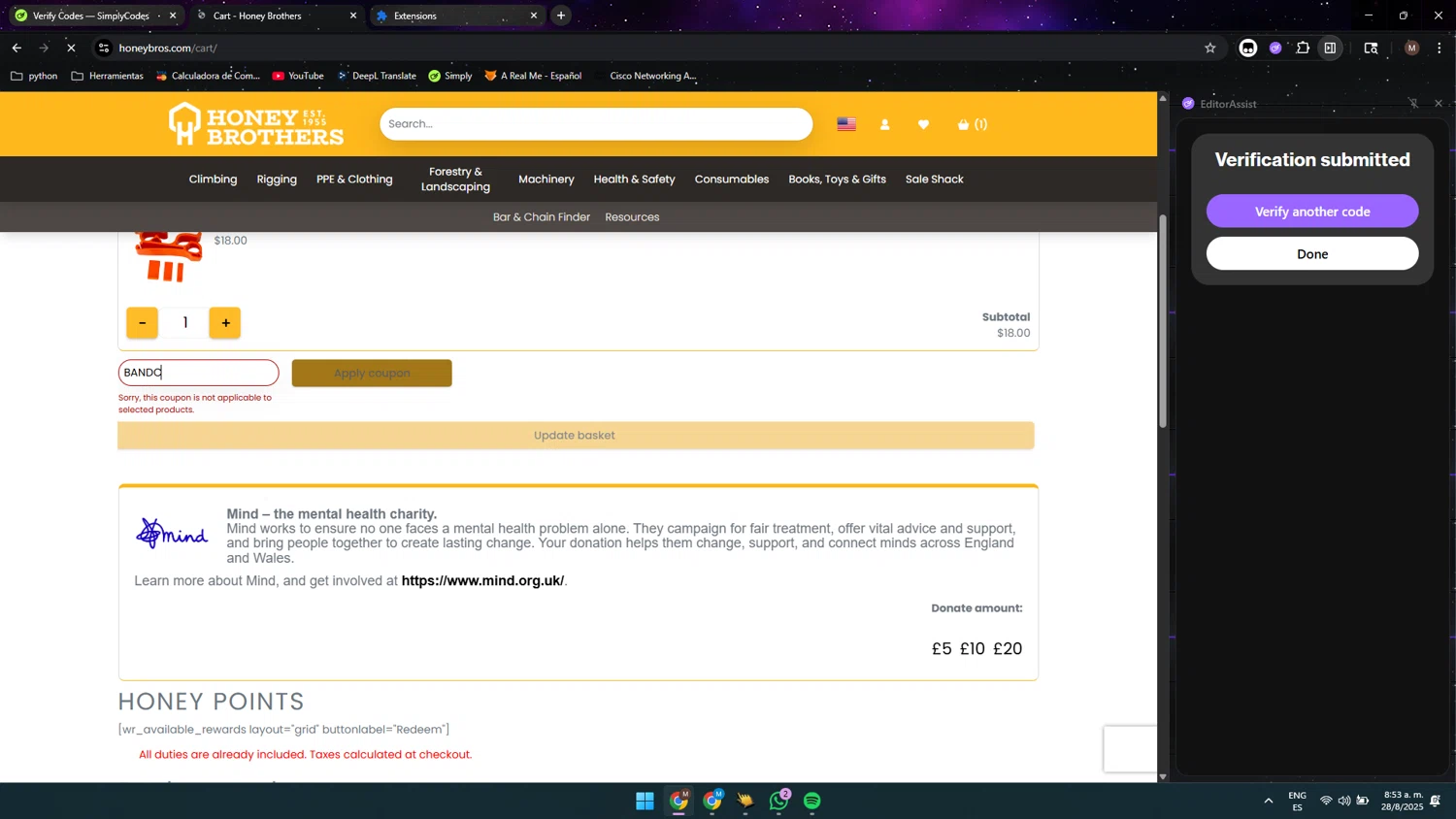Toggle the browser side panel icon
1456x819 pixels.
1330,48
